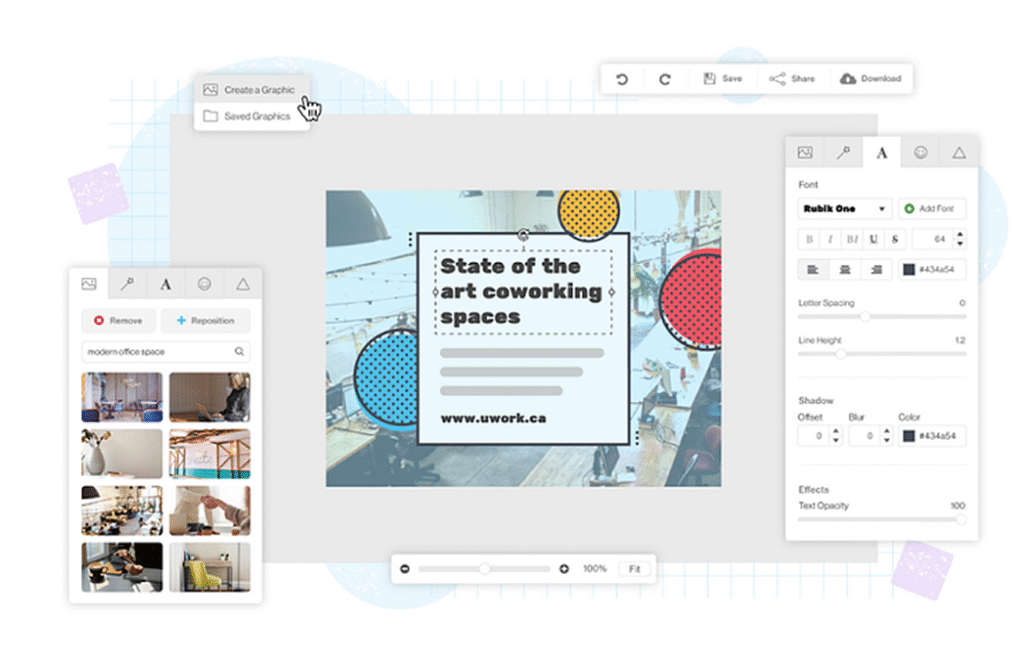Click the search magnifier in image search
The height and width of the screenshot is (664, 1024).
tap(239, 352)
